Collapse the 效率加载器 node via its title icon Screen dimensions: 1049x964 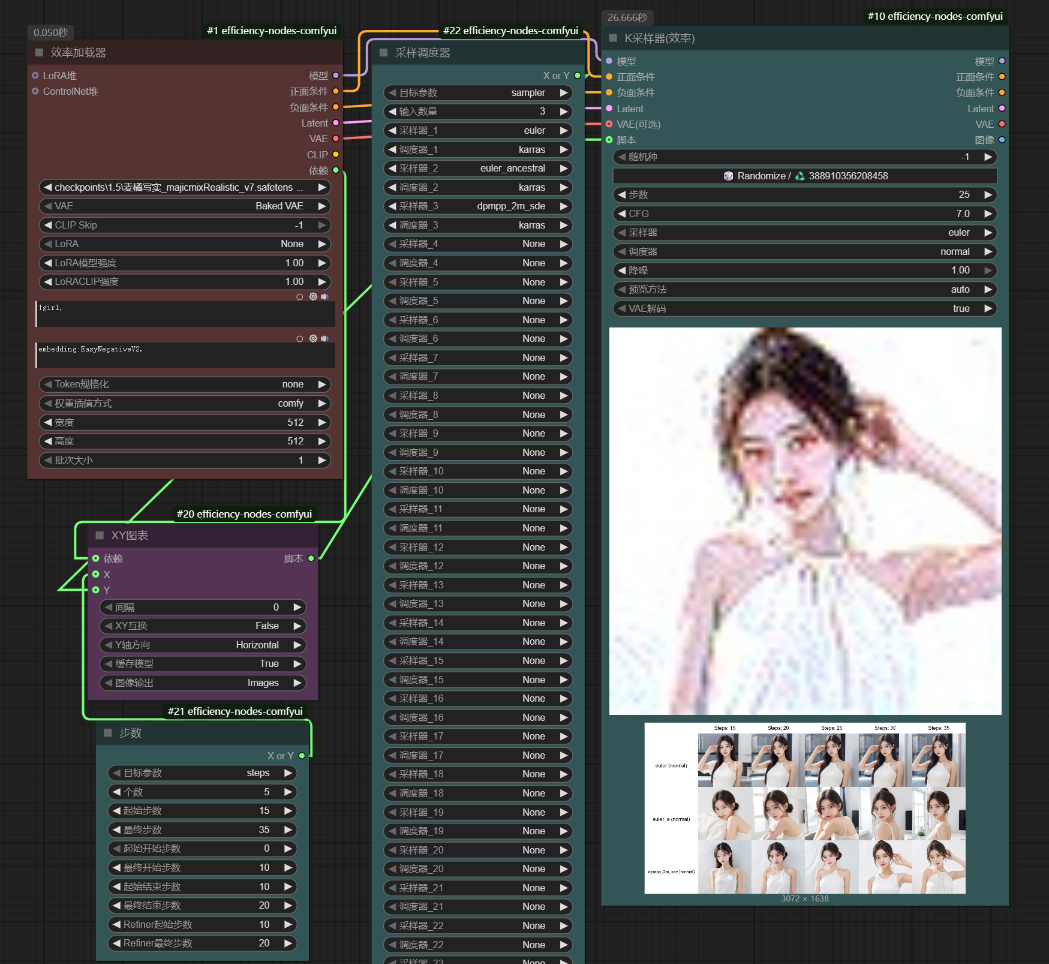coord(38,53)
